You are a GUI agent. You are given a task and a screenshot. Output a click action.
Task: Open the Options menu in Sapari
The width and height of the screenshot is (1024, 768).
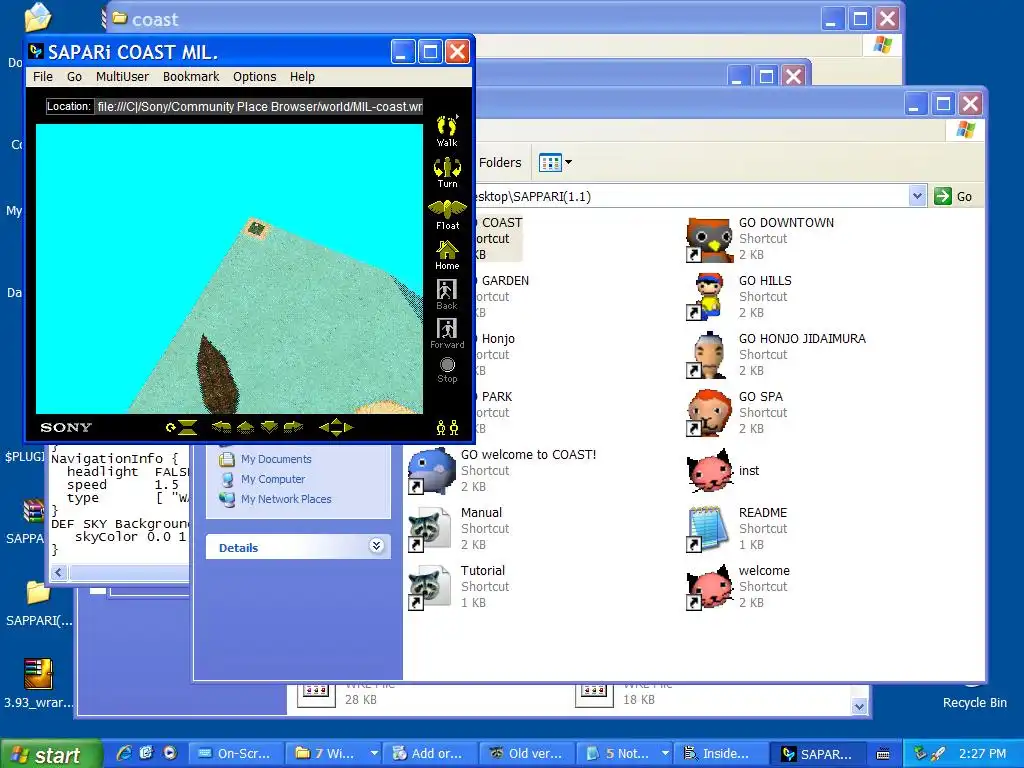[x=254, y=76]
